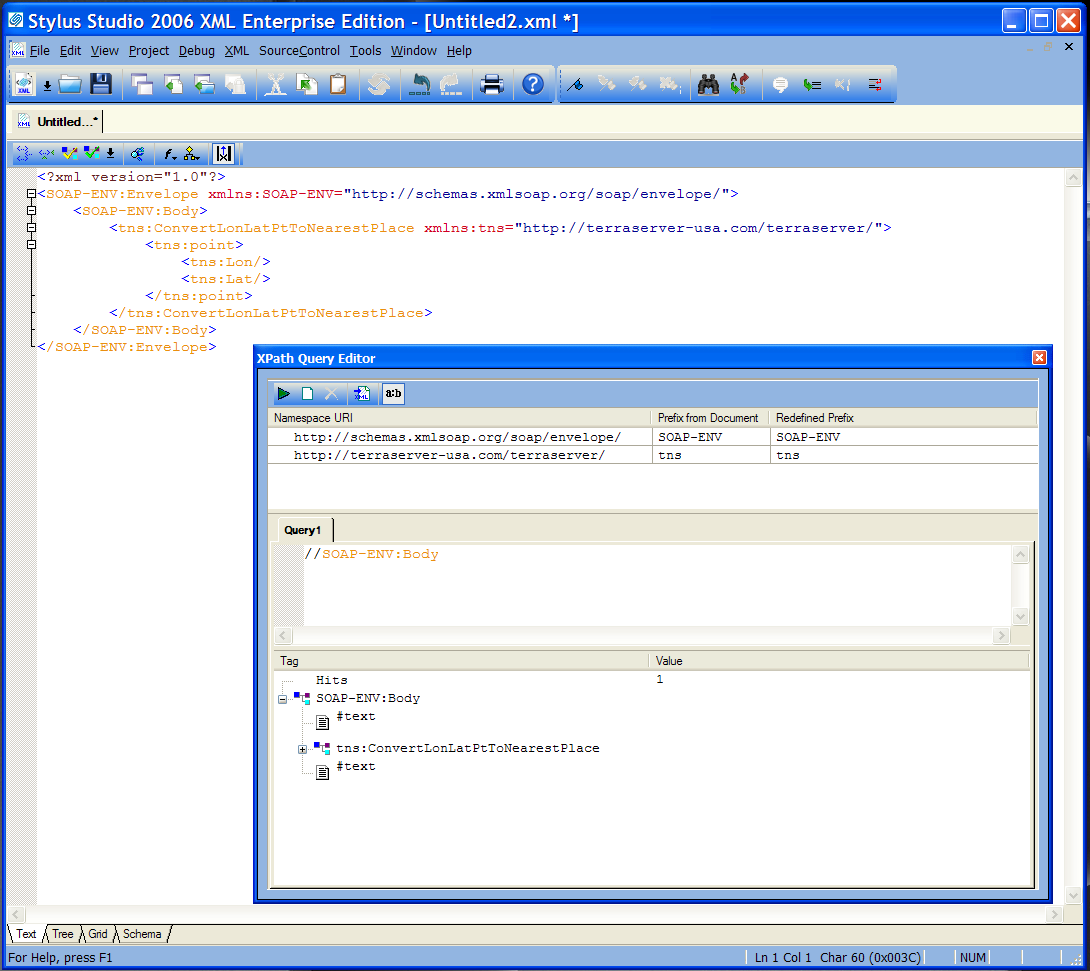Screen dimensions: 1090x971
Task: Click the Redefined Prefix column header
Action: tap(814, 418)
